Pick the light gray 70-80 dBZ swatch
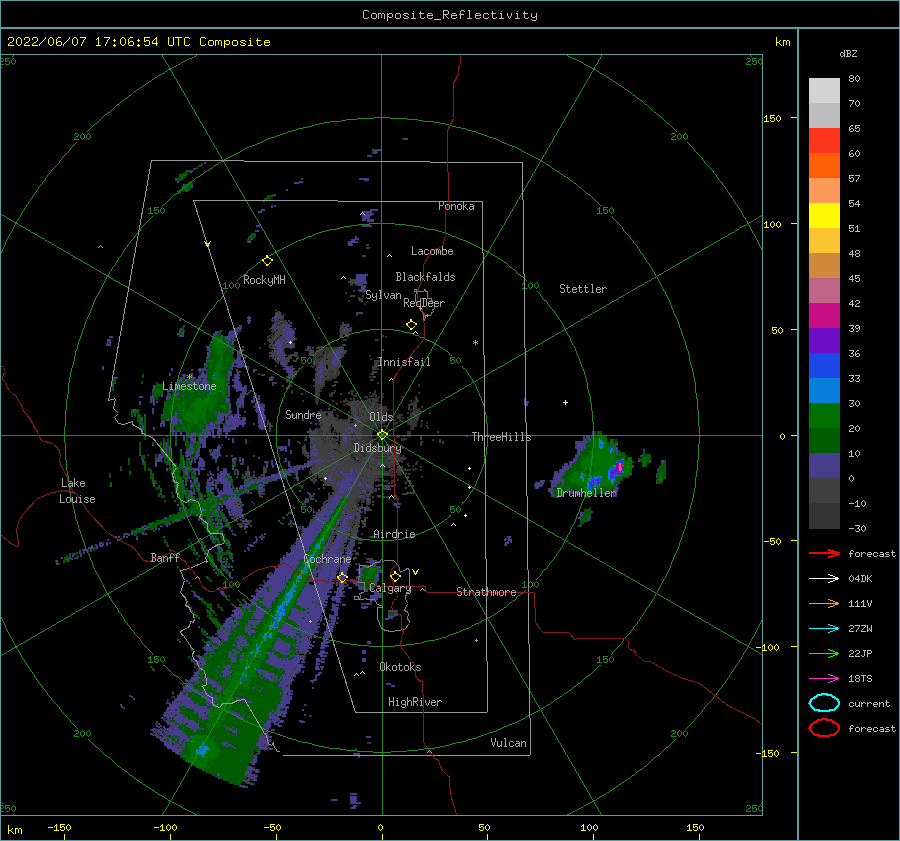Viewport: 900px width, 841px height. (x=824, y=91)
